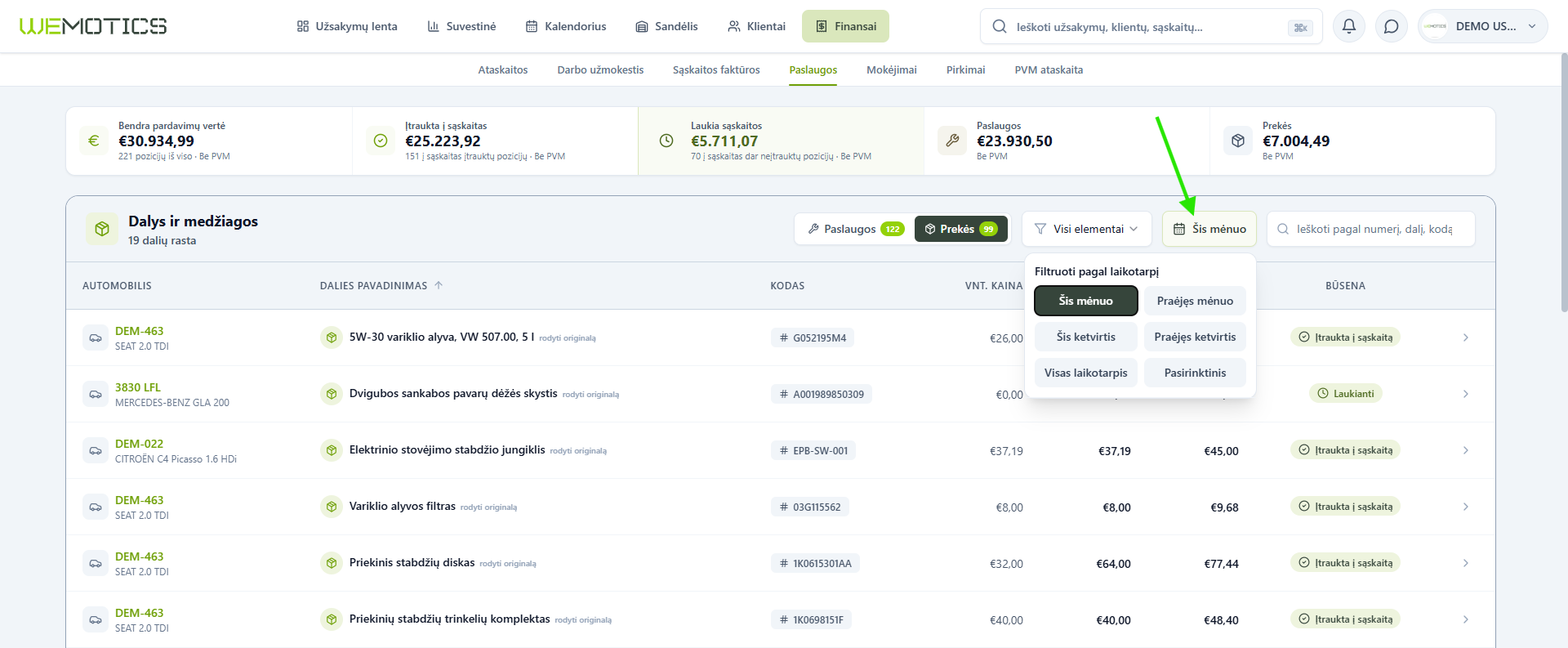This screenshot has height=648, width=1568.
Task: Open Klientai in the top menu
Action: click(756, 26)
